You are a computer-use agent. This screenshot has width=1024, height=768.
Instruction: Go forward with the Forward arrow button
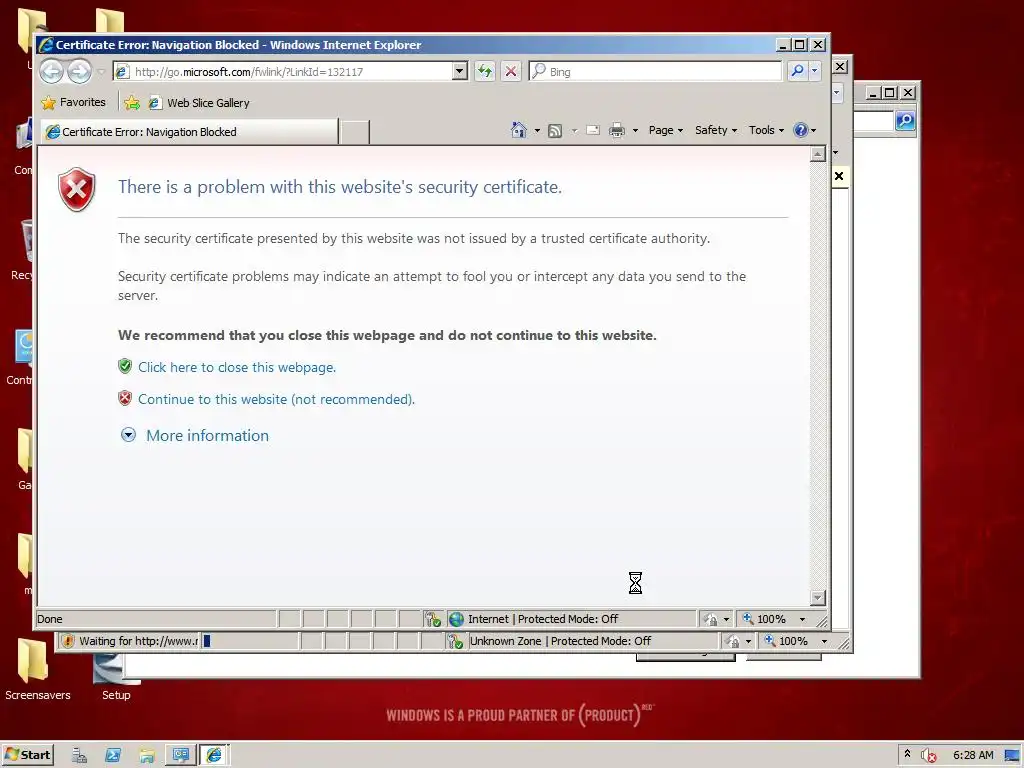pos(80,71)
